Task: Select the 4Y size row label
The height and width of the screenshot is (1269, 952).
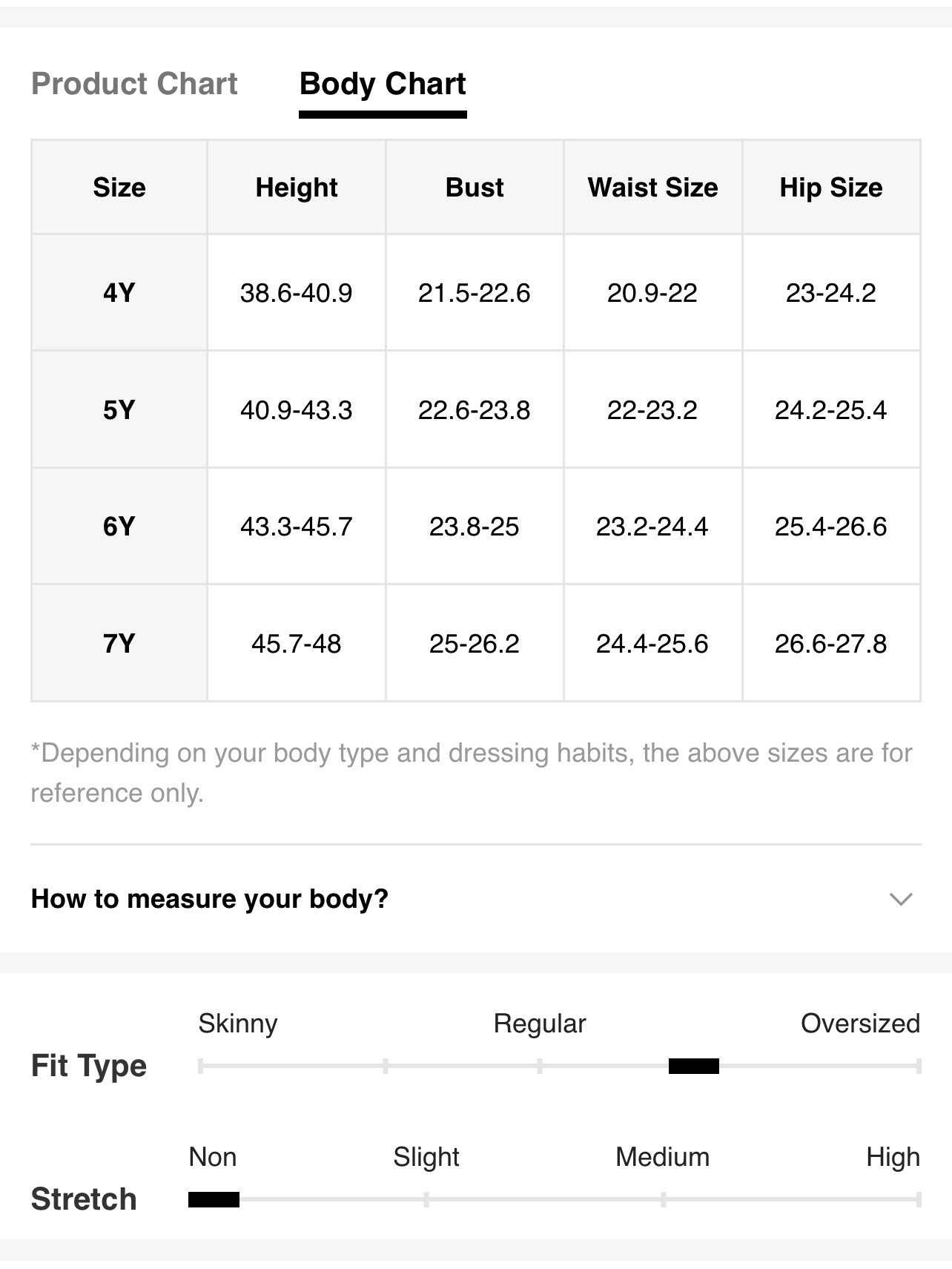Action: point(119,293)
